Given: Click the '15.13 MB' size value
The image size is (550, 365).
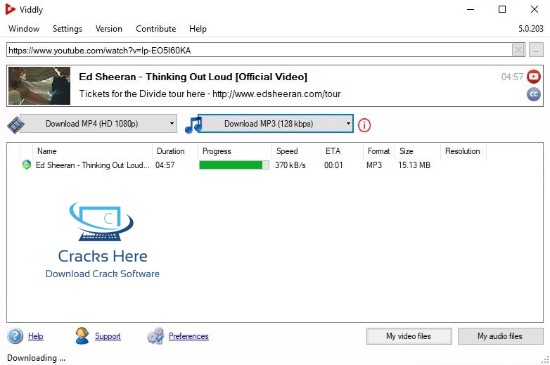Looking at the screenshot, I should (x=414, y=165).
